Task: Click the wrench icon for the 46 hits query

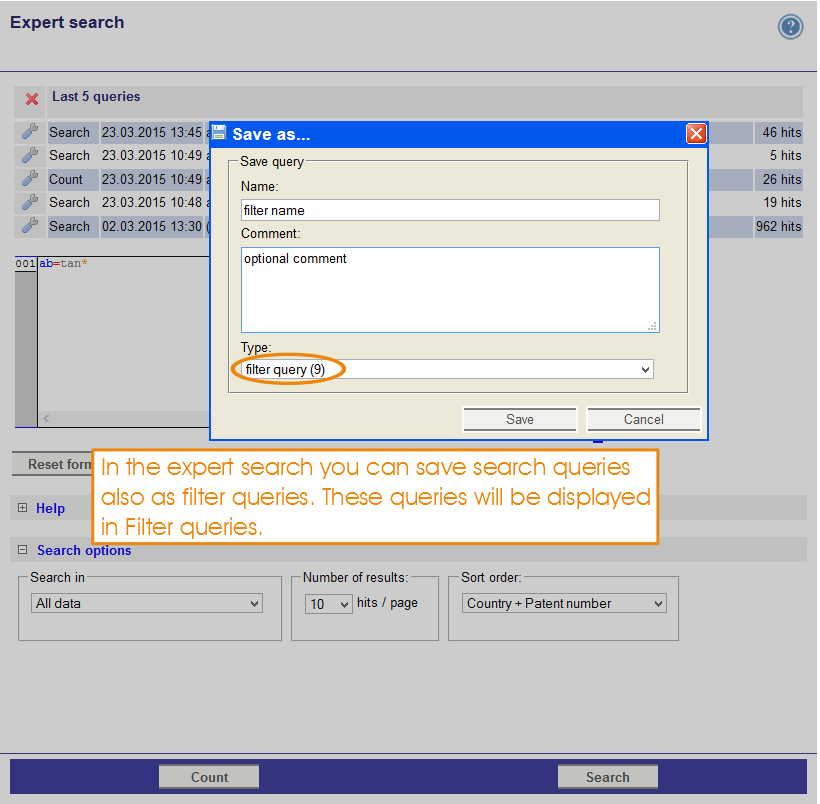Action: click(30, 132)
